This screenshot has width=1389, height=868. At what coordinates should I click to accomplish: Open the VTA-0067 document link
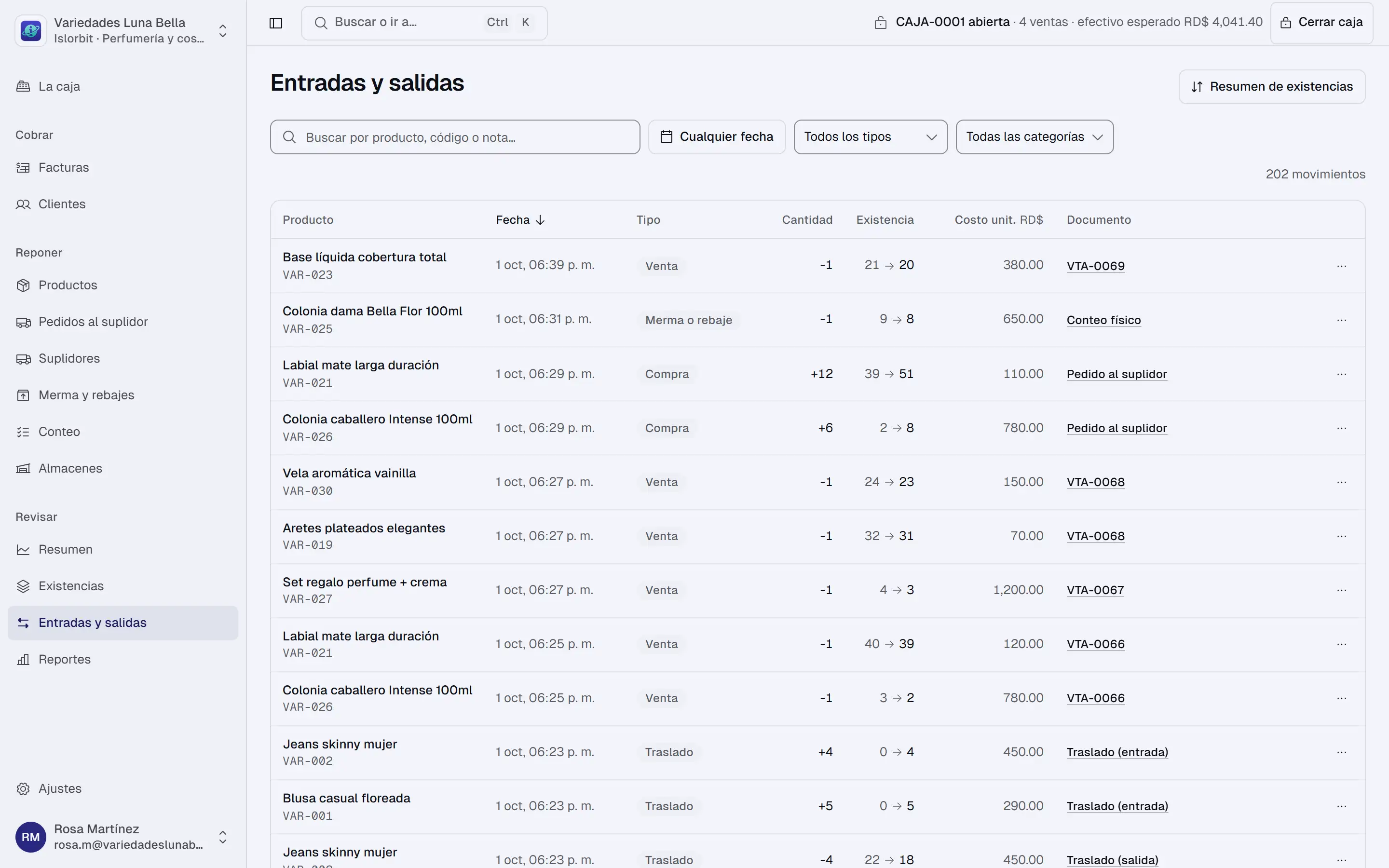coord(1095,590)
